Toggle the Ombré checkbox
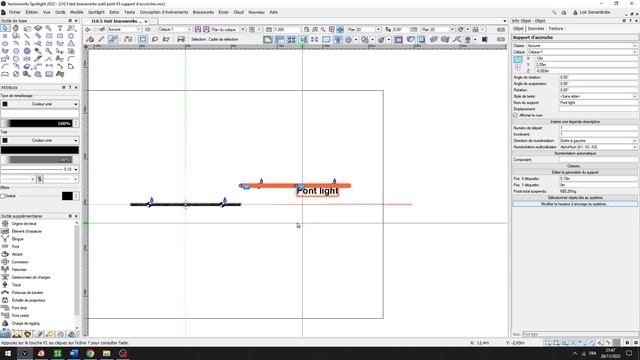Image resolution: width=640 pixels, height=360 pixels. (3, 196)
